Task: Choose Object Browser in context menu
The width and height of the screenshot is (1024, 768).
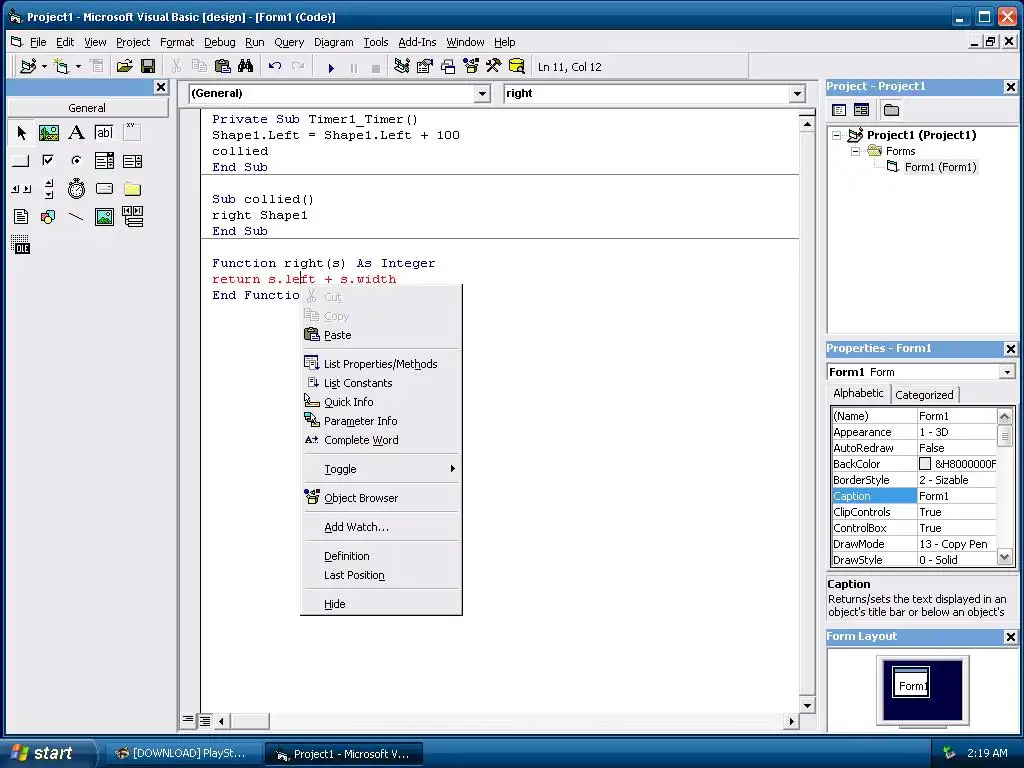Action: pyautogui.click(x=381, y=498)
